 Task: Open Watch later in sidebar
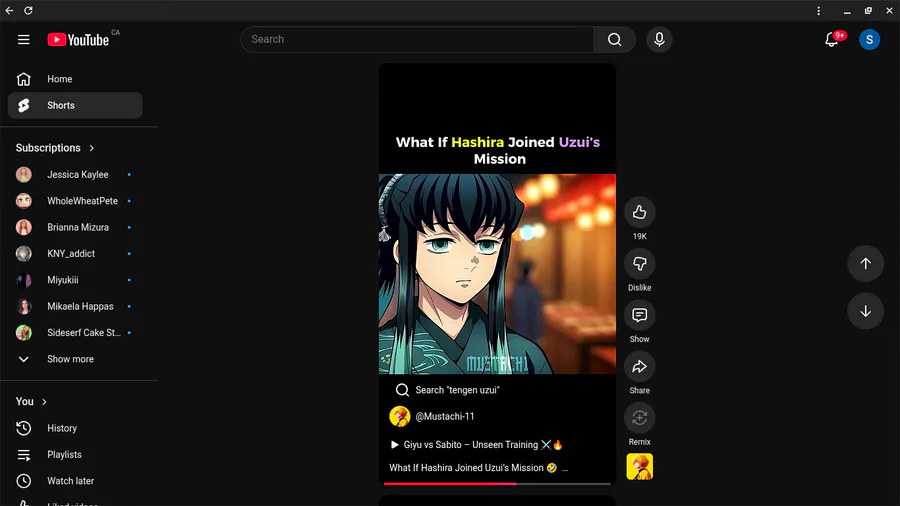[75, 481]
